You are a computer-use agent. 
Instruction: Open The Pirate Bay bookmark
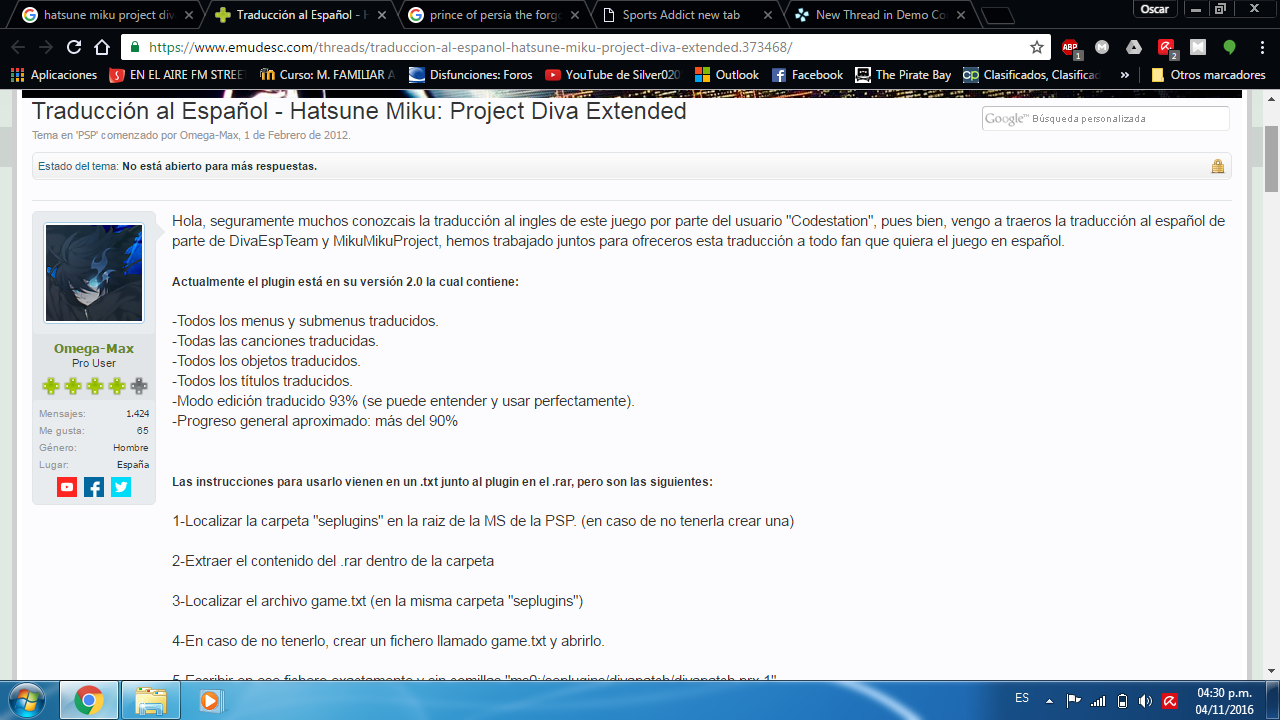(x=903, y=75)
